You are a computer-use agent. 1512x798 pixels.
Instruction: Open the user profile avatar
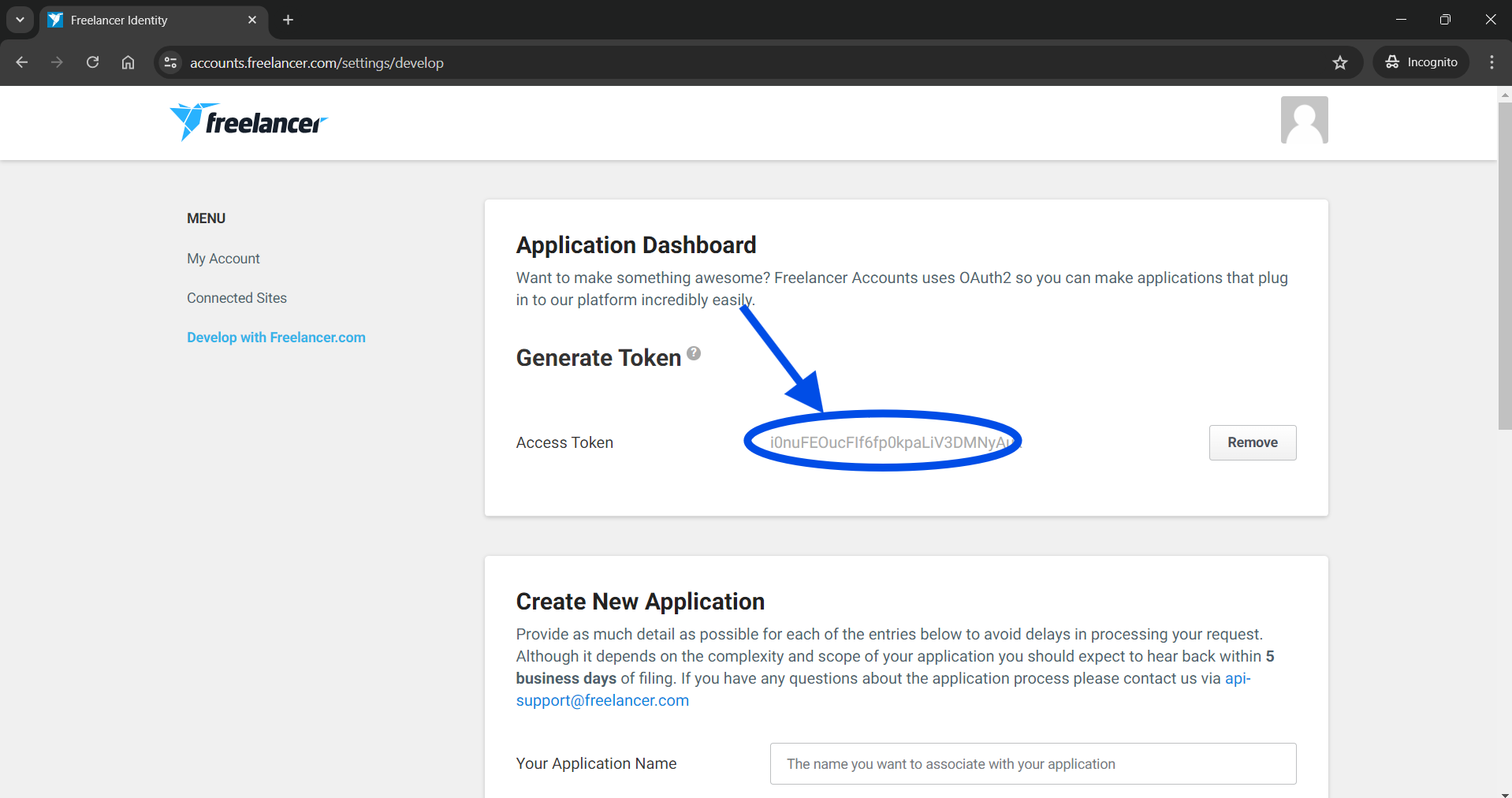point(1304,120)
